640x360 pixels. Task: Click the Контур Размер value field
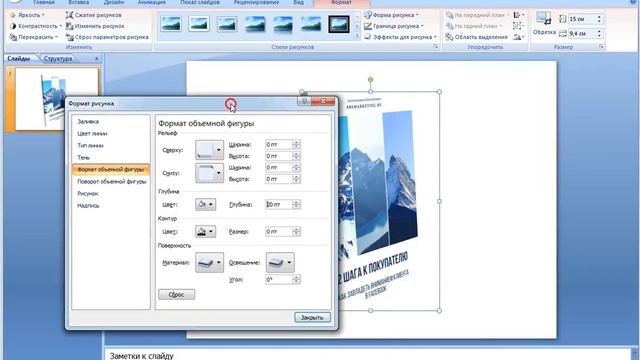point(279,232)
